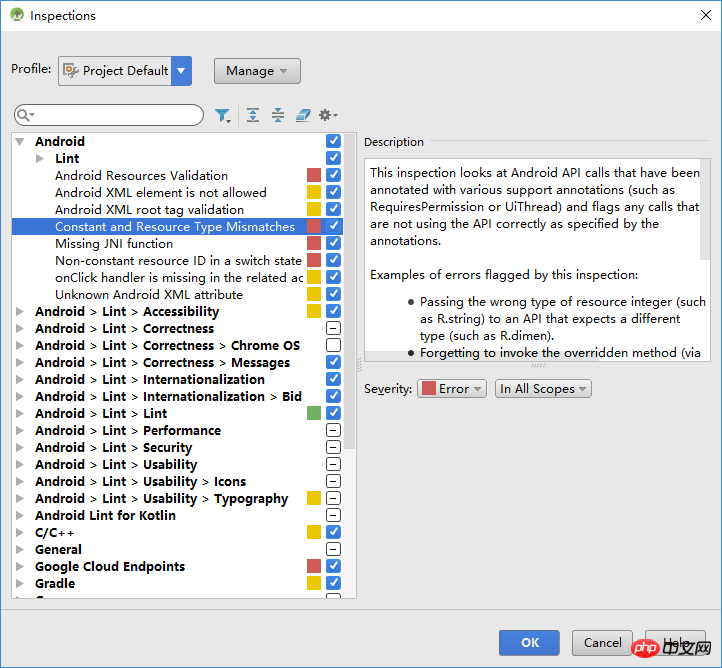Screen dimensions: 722x668
Task: Toggle the C/C++ checkbox
Action: pyautogui.click(x=333, y=532)
